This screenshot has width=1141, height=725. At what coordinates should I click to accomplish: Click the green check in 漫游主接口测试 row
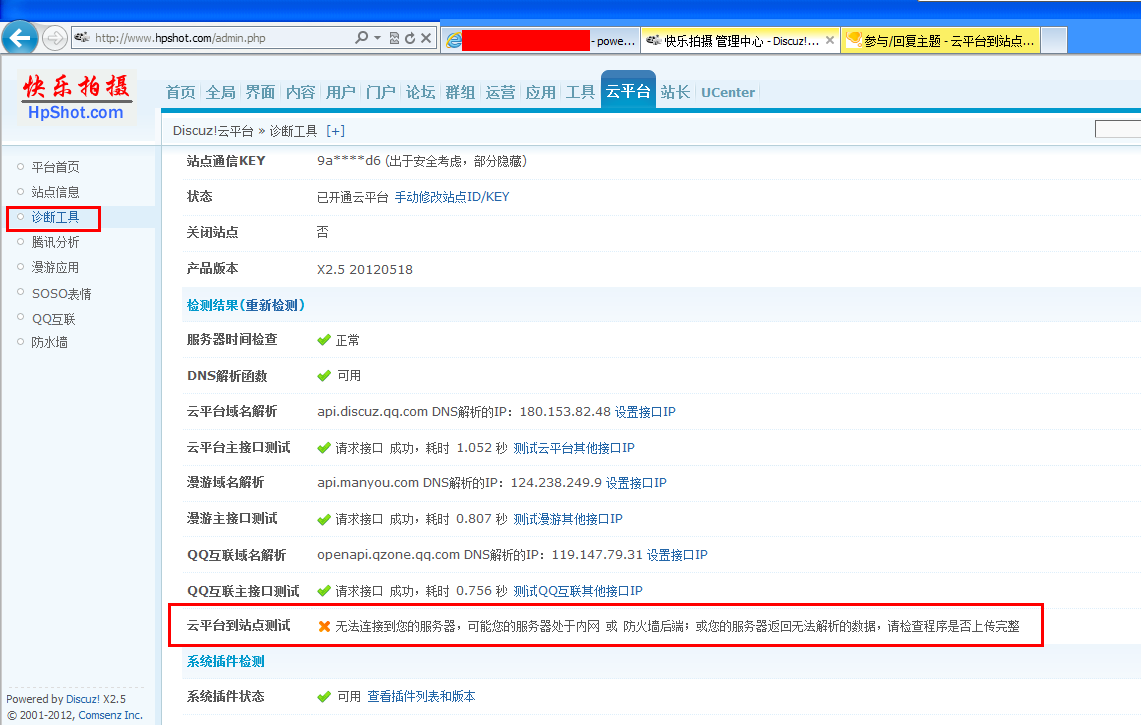pyautogui.click(x=324, y=519)
